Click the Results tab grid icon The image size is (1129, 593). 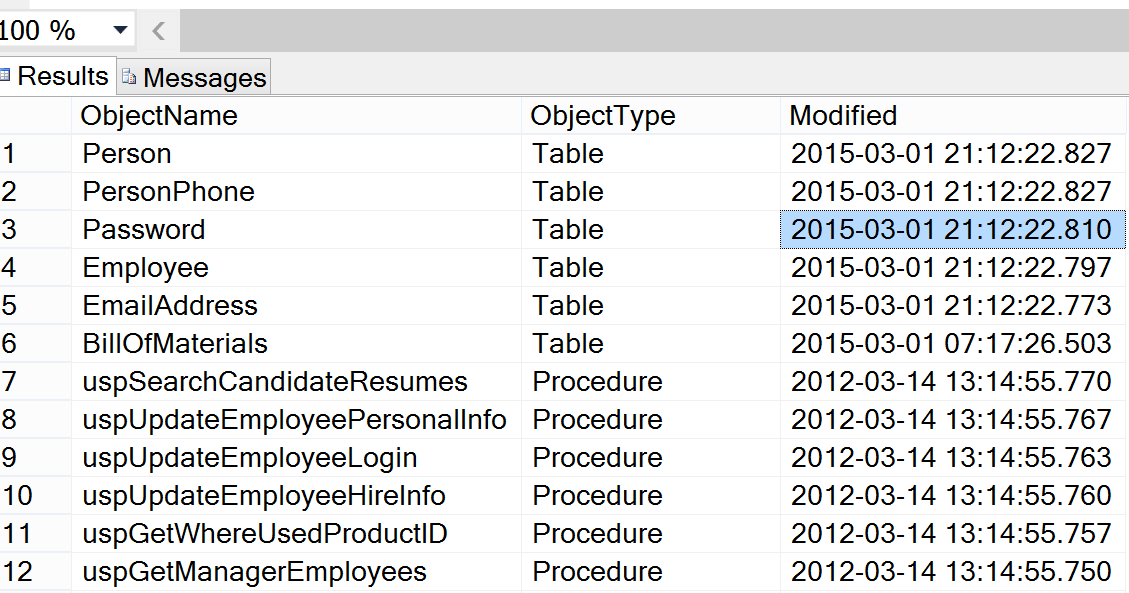pos(7,75)
